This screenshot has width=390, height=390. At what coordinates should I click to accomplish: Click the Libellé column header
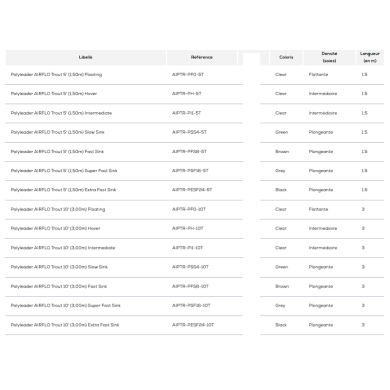tap(86, 57)
